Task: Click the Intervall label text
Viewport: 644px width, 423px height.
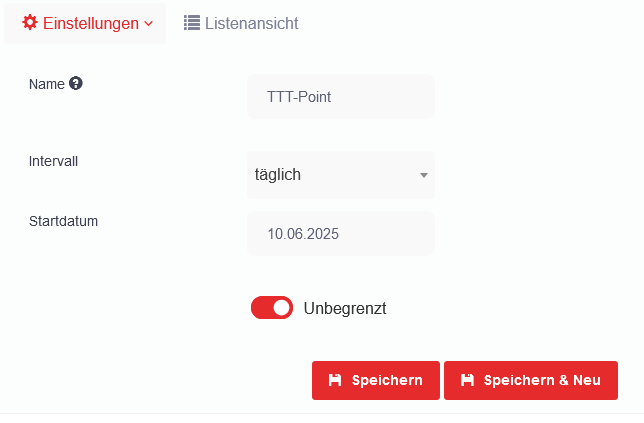Action: point(54,160)
